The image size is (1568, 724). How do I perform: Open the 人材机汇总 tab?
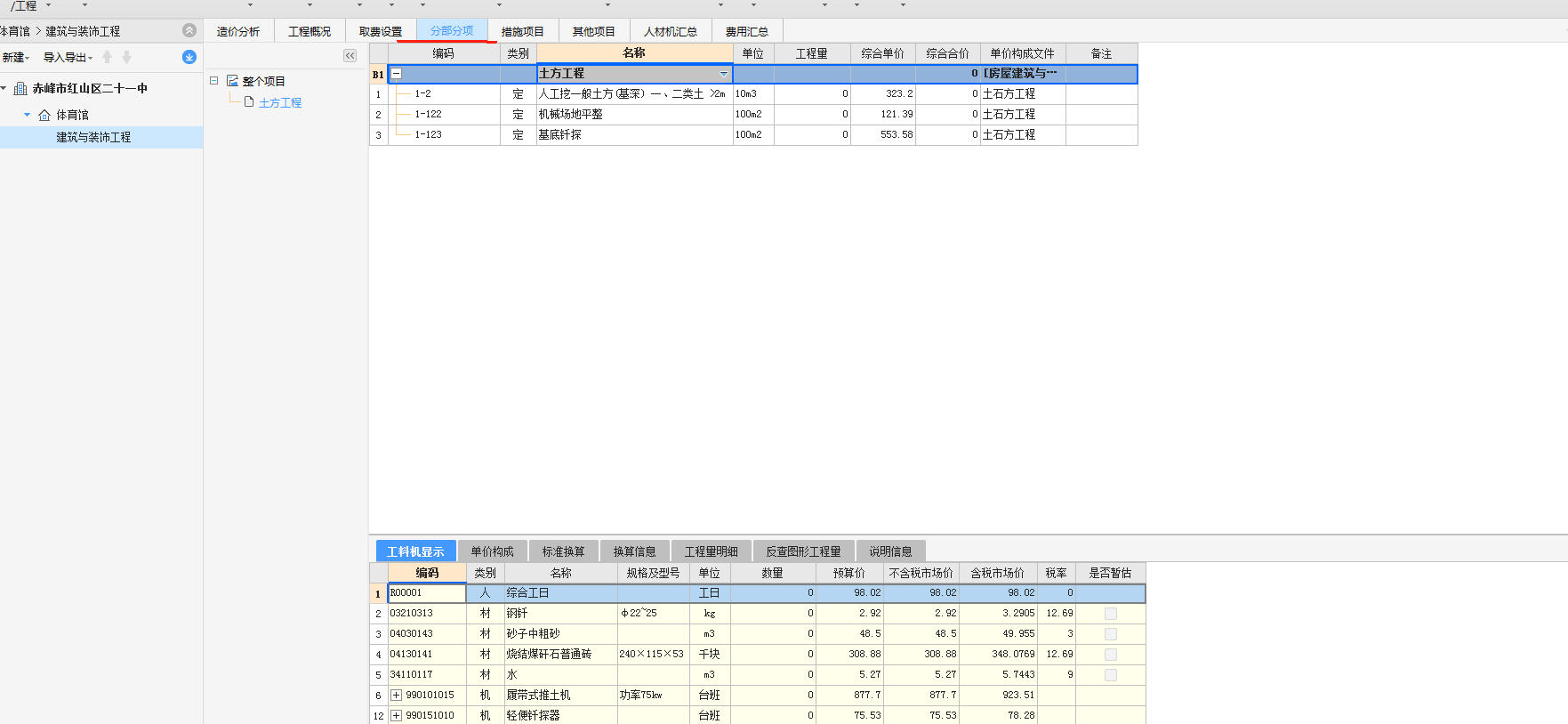[x=671, y=31]
